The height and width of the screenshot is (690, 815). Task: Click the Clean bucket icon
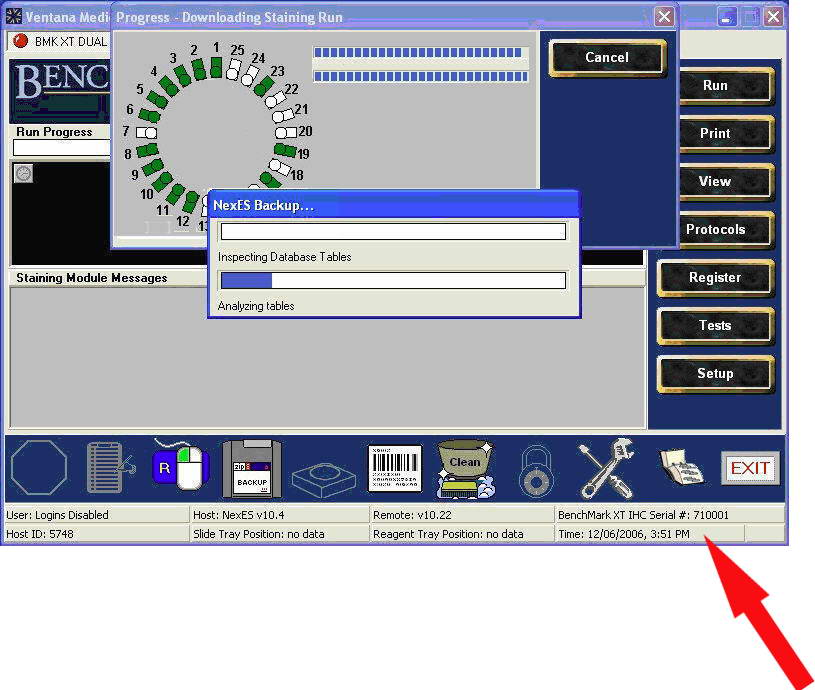click(465, 468)
